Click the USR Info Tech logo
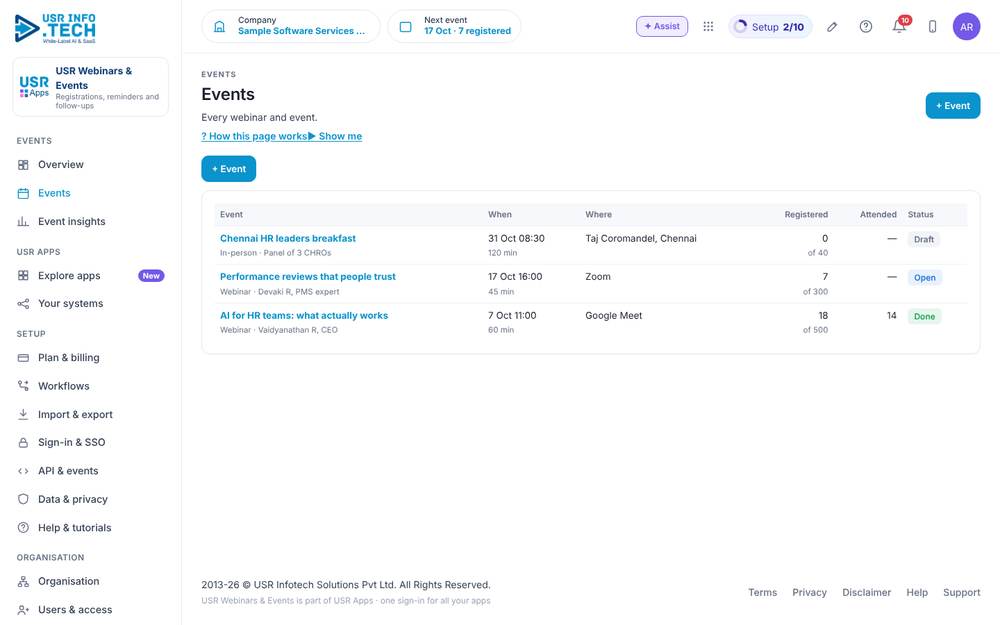 click(55, 28)
